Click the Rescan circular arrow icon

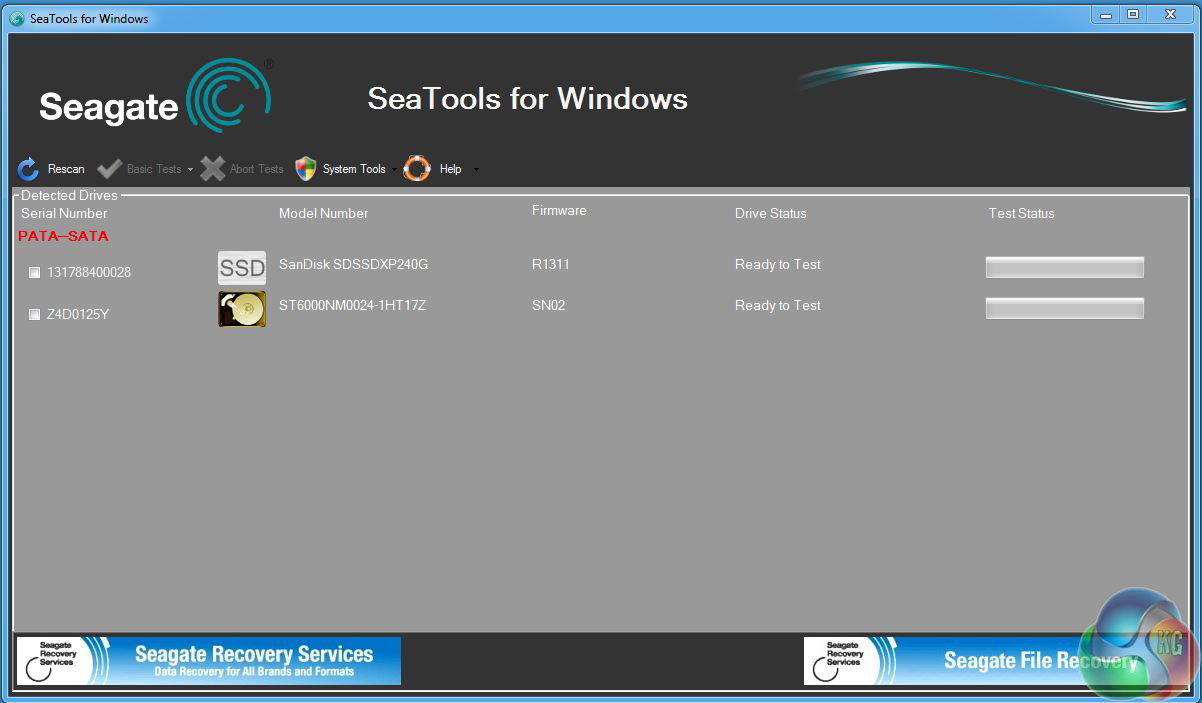[x=28, y=169]
